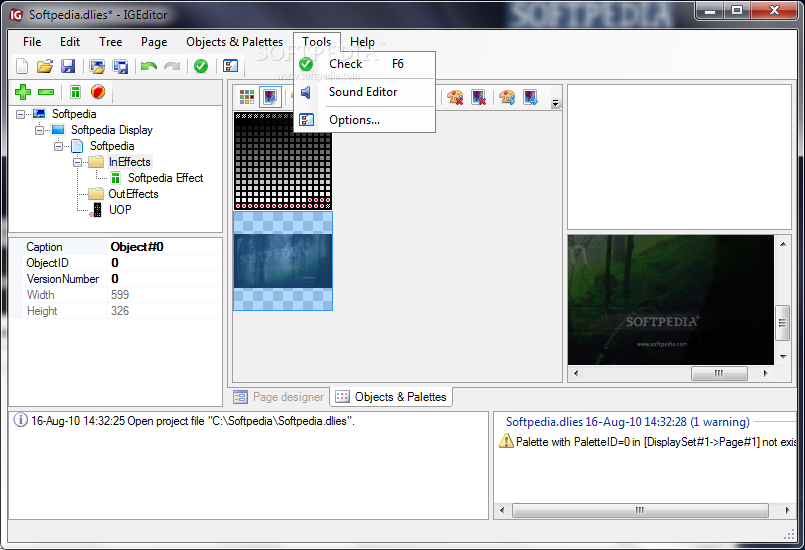Image resolution: width=805 pixels, height=550 pixels.
Task: Switch to palettes grid view icon
Action: [x=247, y=97]
